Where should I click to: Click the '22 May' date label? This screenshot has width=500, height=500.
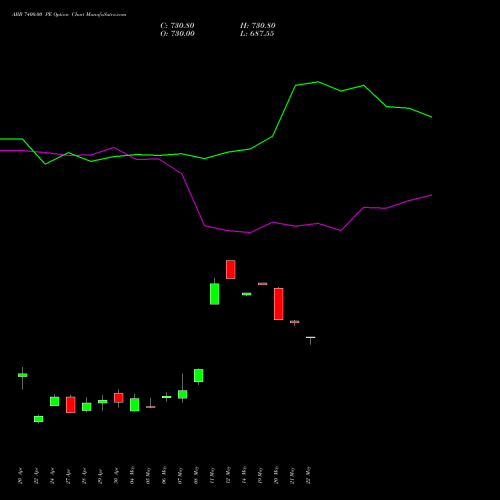coord(308,475)
